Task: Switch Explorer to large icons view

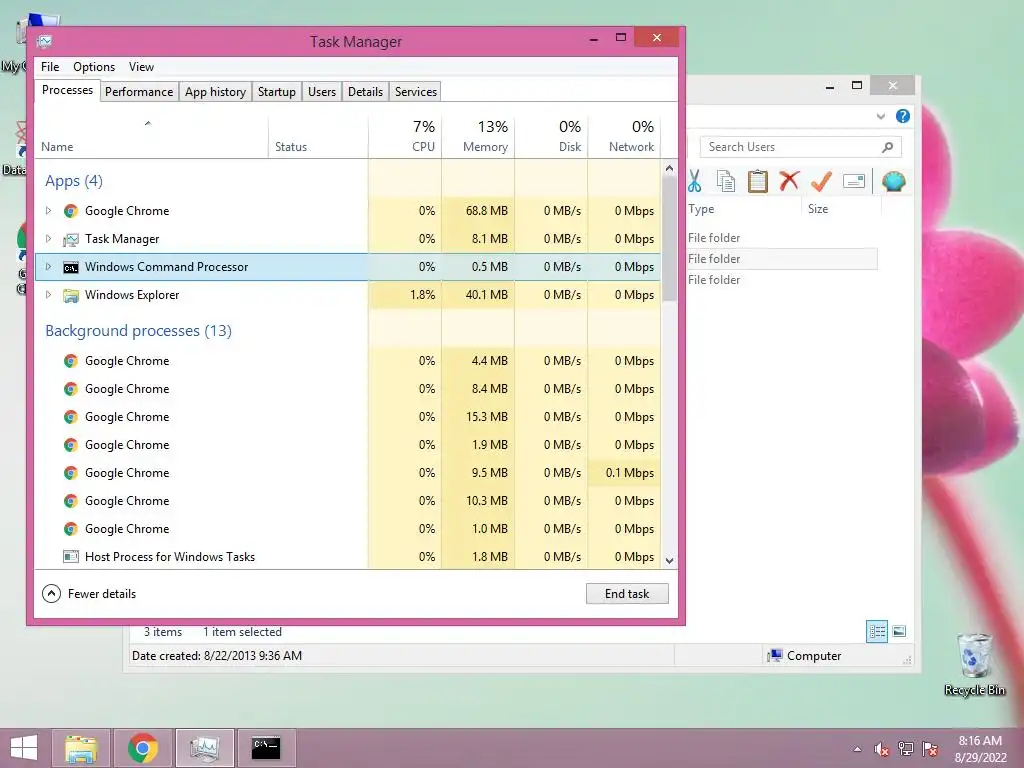Action: coord(899,631)
